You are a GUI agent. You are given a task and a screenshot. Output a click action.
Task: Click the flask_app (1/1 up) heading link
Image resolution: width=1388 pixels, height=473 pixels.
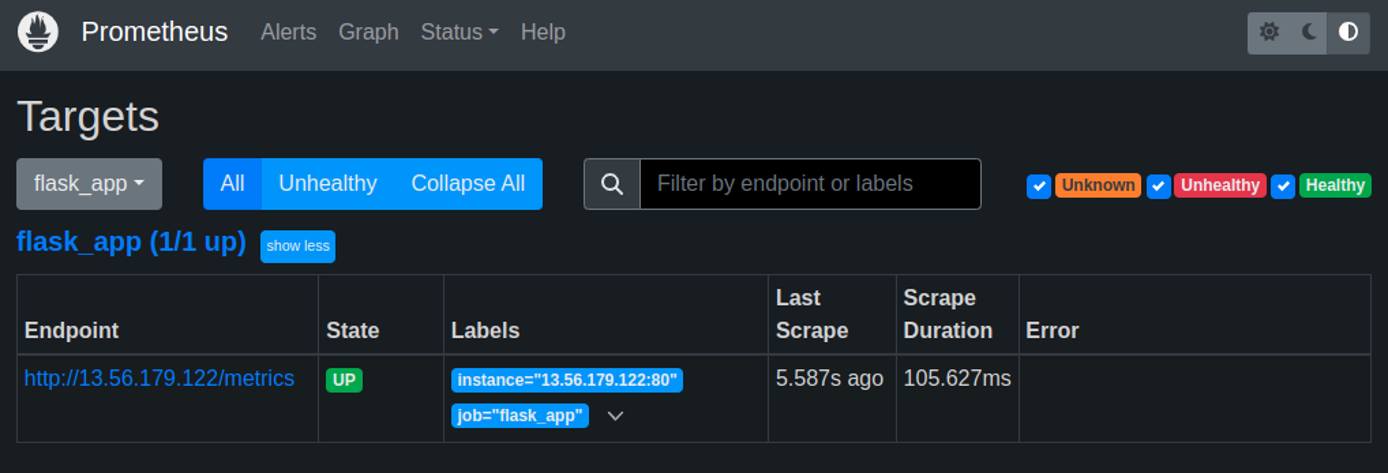coord(131,242)
